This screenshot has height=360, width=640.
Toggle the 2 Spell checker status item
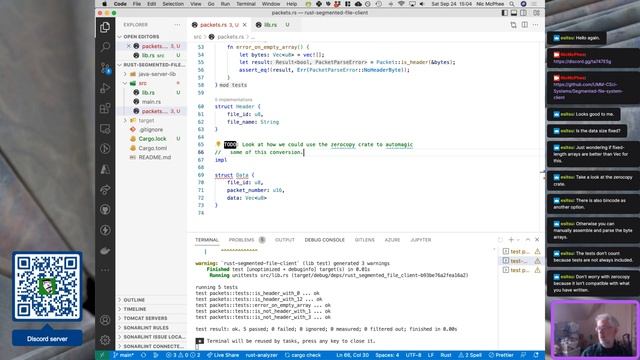(x=470, y=355)
